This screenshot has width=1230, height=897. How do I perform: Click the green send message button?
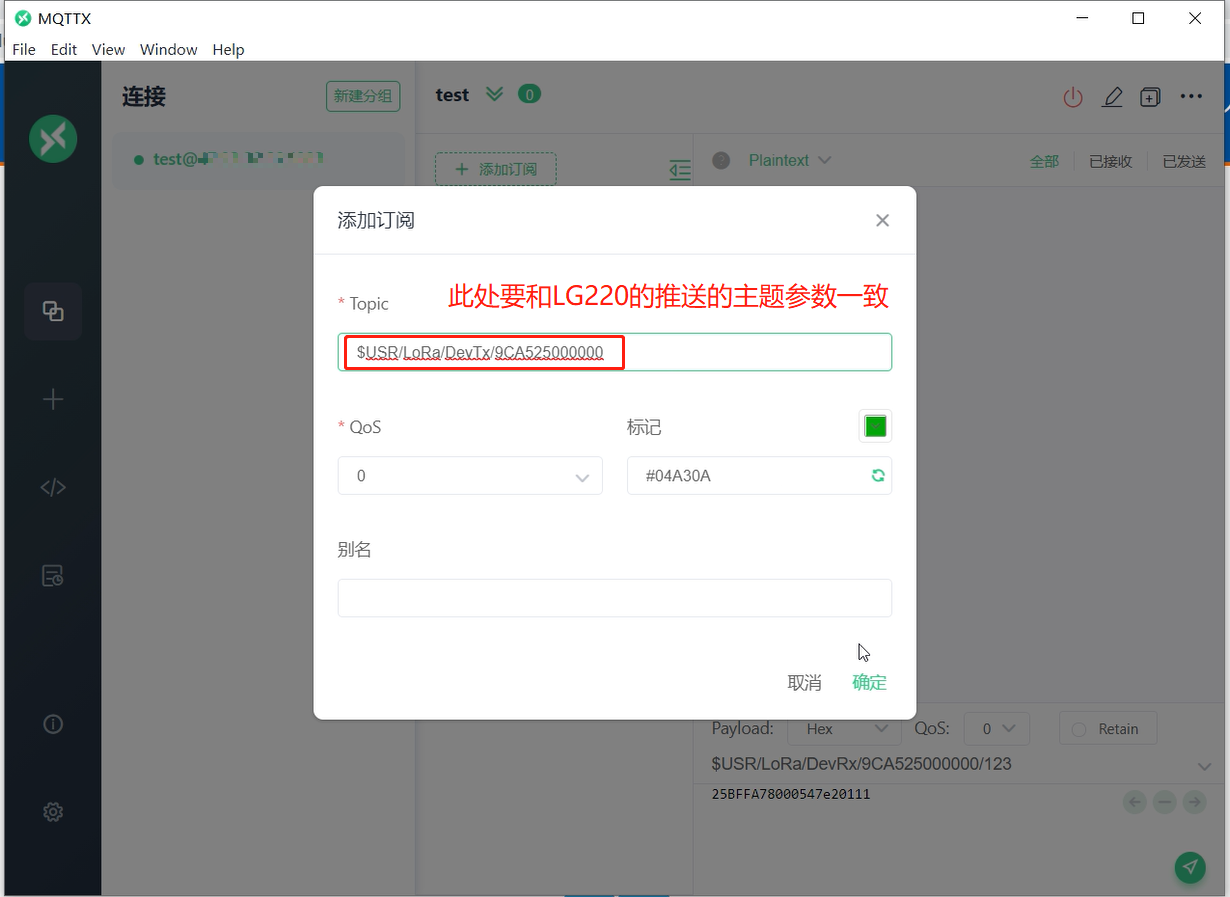(x=1189, y=867)
